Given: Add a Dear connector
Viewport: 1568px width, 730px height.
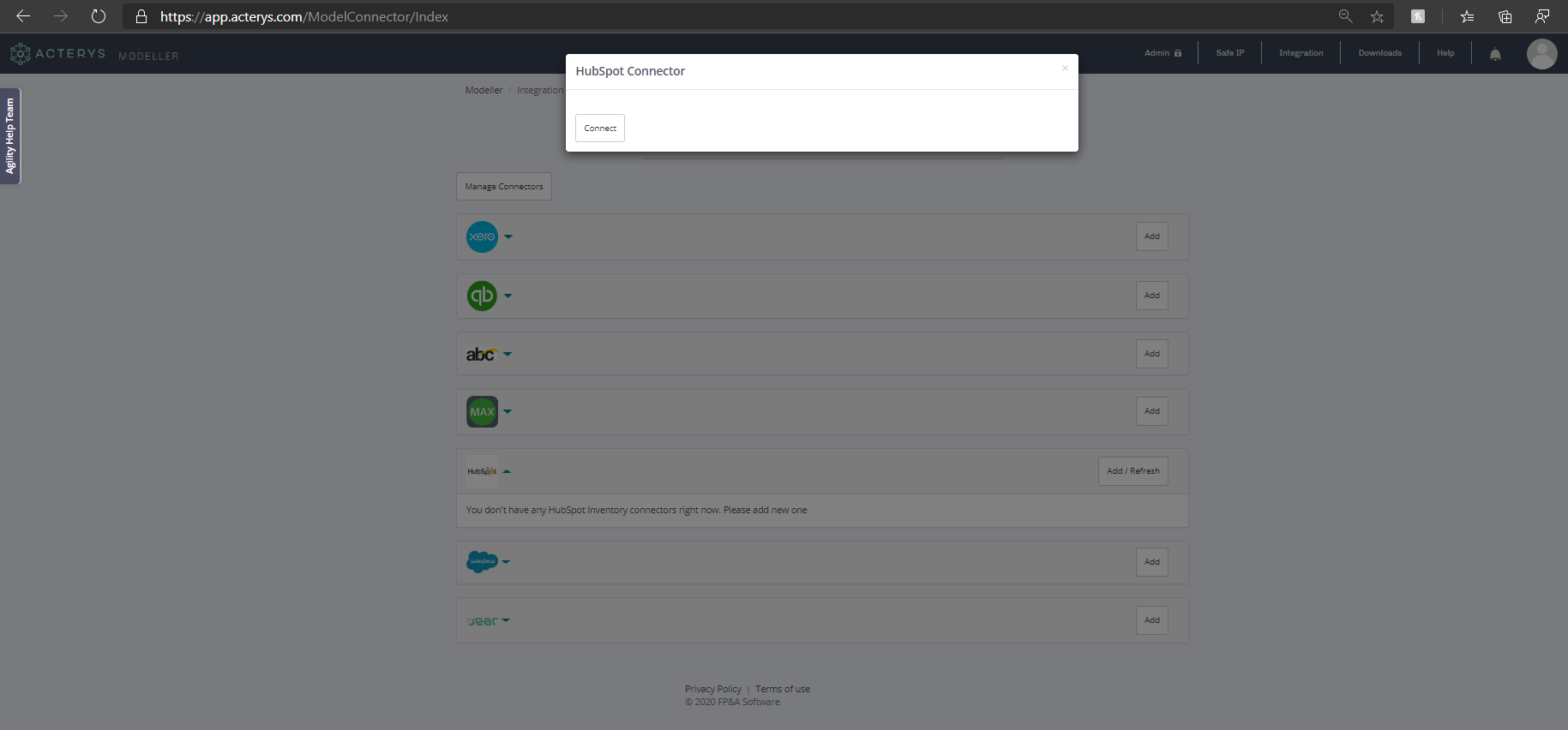Looking at the screenshot, I should coord(1152,620).
